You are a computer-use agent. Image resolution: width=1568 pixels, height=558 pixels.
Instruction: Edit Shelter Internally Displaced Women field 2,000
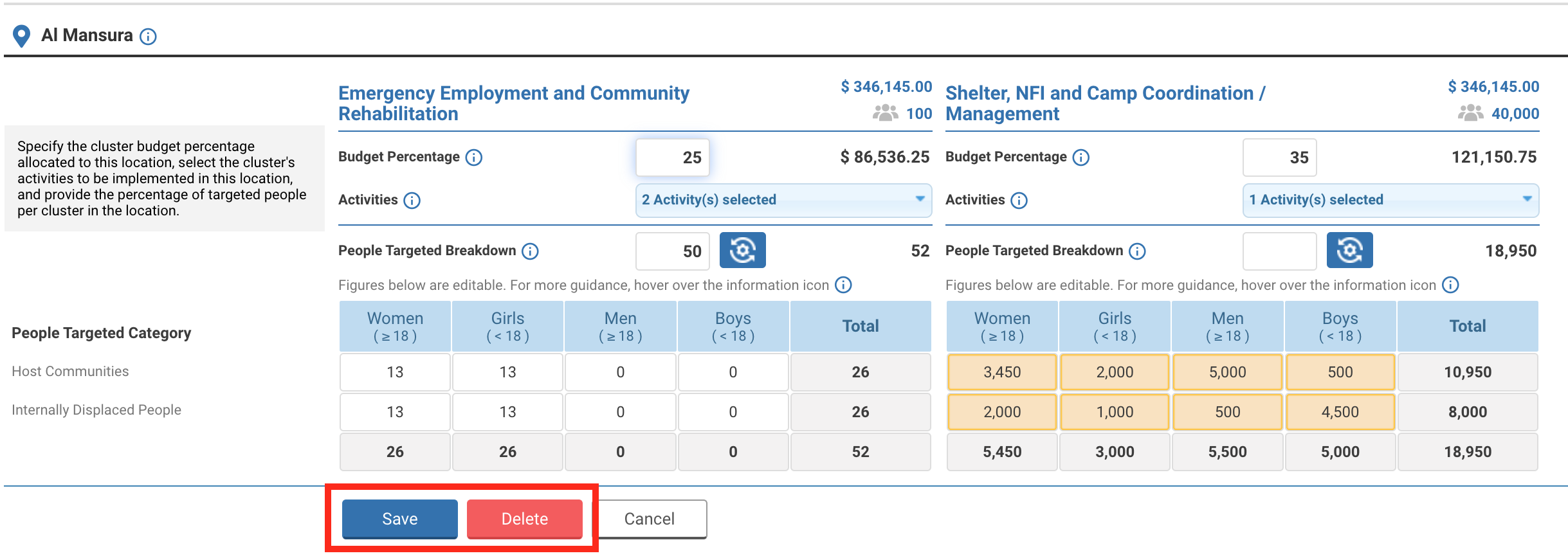point(1002,412)
